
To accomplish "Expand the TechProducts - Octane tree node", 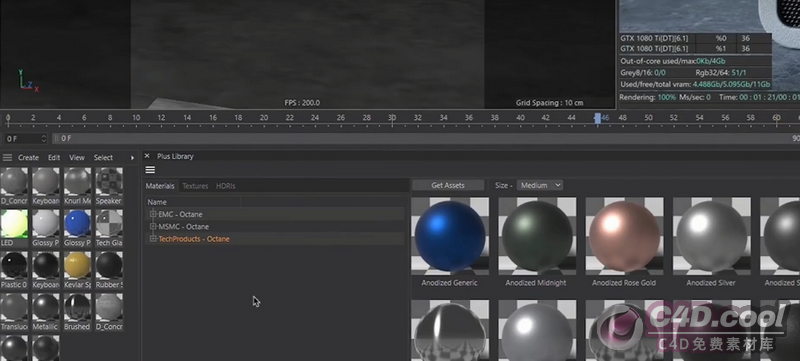I will 153,239.
